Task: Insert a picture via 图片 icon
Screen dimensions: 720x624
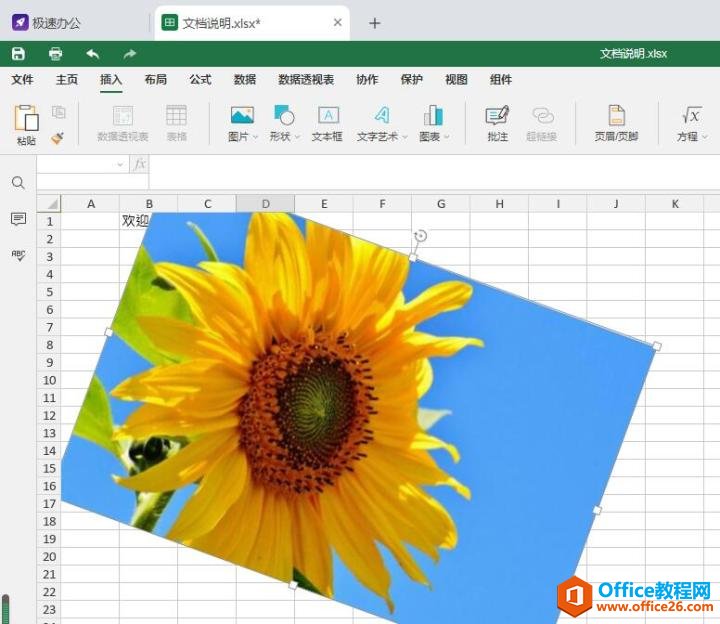Action: tap(242, 116)
